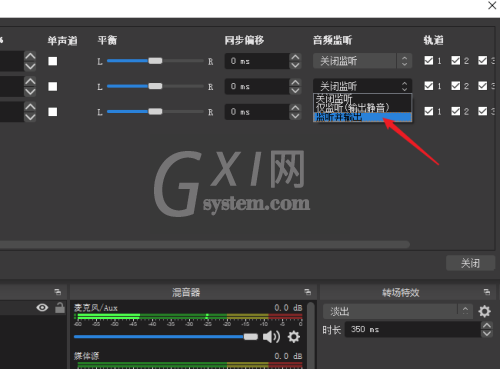
Task: Enable 单声道 checkbox in the third row
Action: pyautogui.click(x=53, y=112)
